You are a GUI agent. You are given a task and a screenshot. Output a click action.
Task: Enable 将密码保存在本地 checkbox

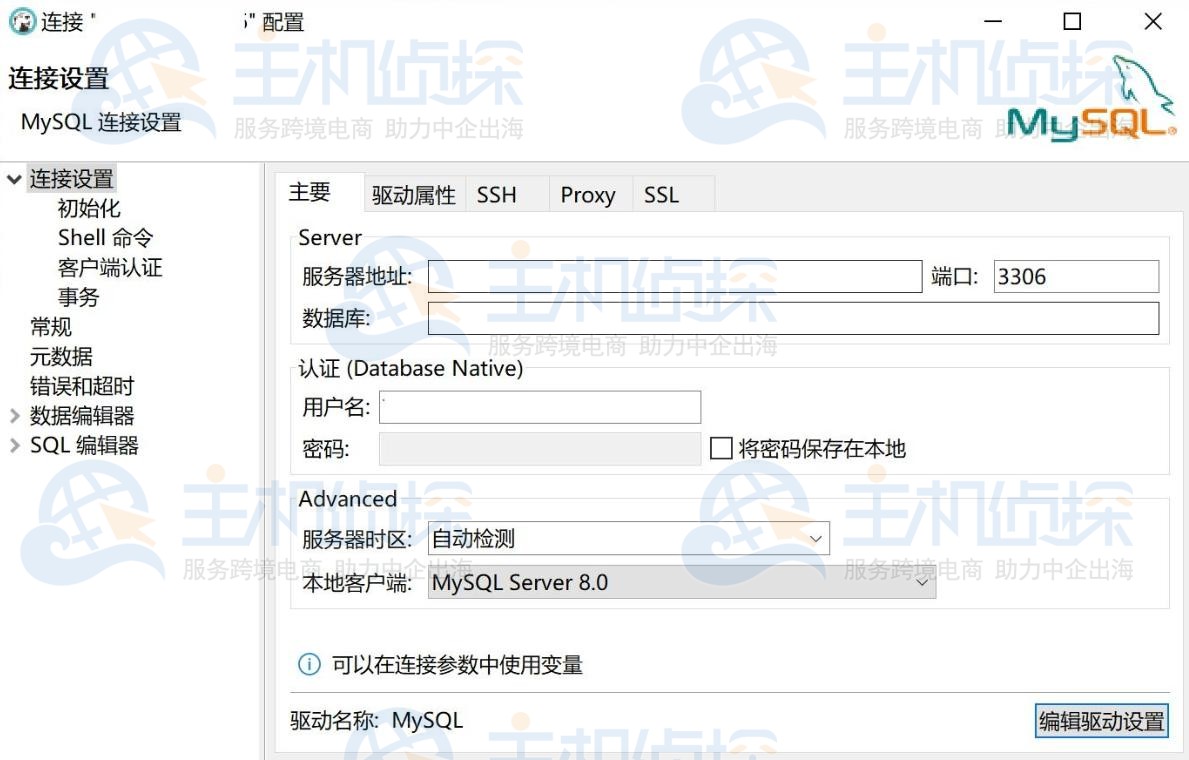tap(720, 448)
